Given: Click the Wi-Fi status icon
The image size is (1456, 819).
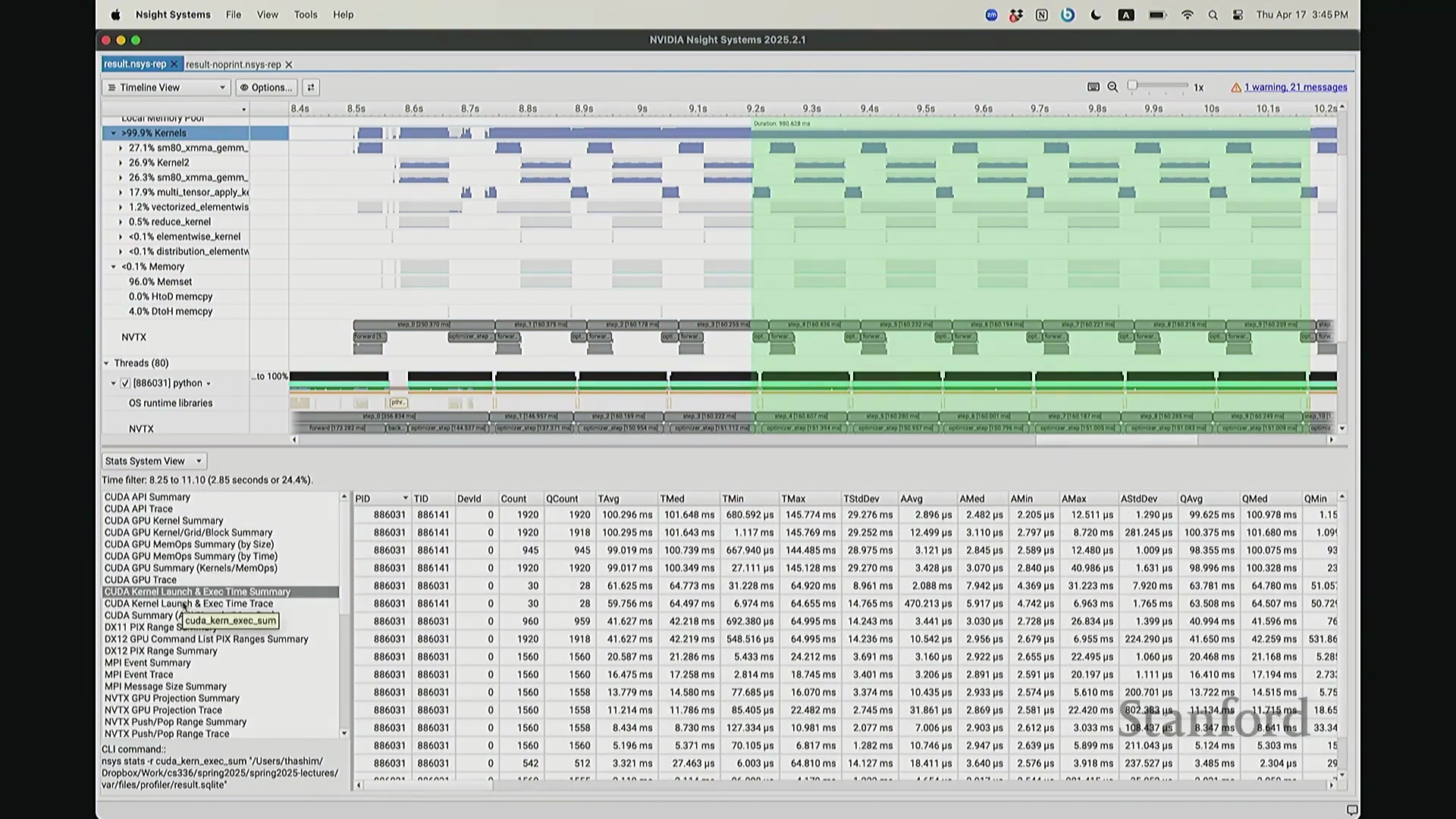Looking at the screenshot, I should click(x=1187, y=15).
